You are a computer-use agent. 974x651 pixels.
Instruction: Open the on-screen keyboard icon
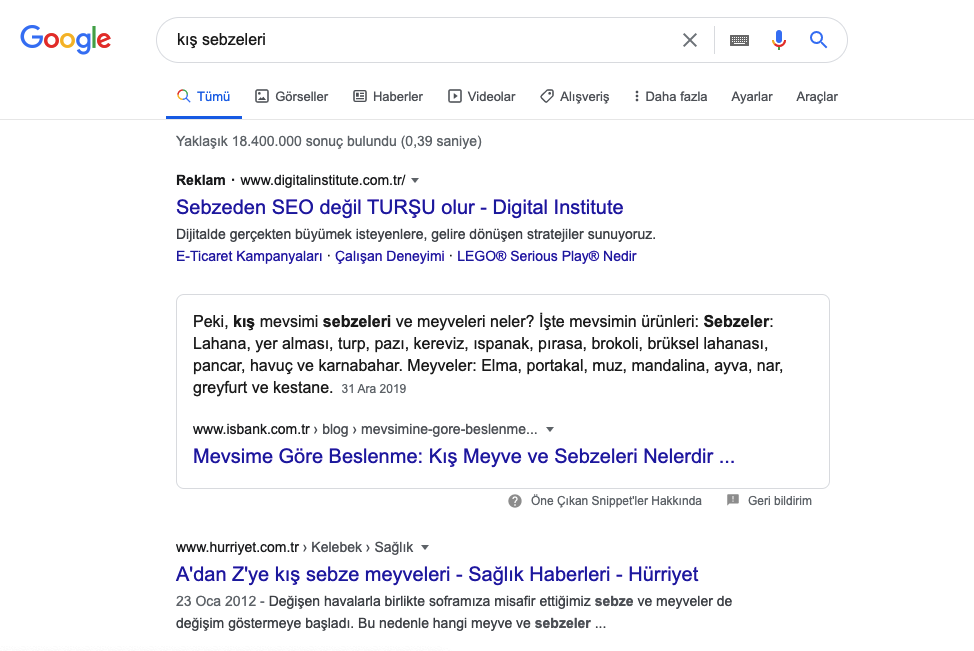(x=739, y=40)
